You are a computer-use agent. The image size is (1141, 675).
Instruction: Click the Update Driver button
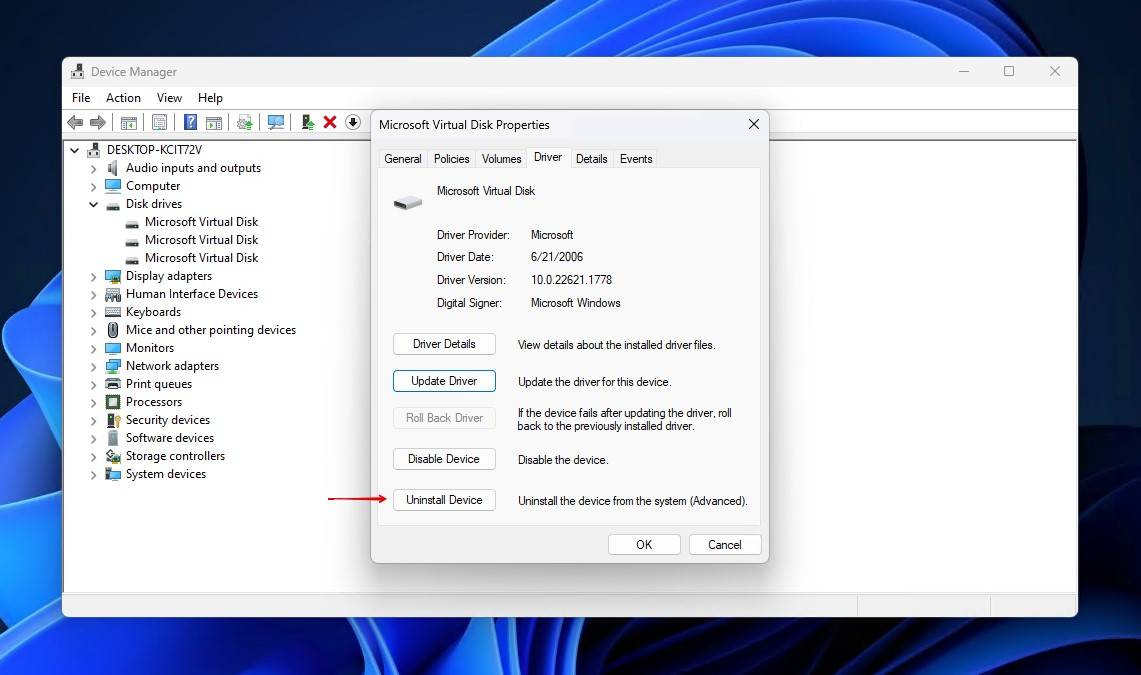pyautogui.click(x=444, y=381)
